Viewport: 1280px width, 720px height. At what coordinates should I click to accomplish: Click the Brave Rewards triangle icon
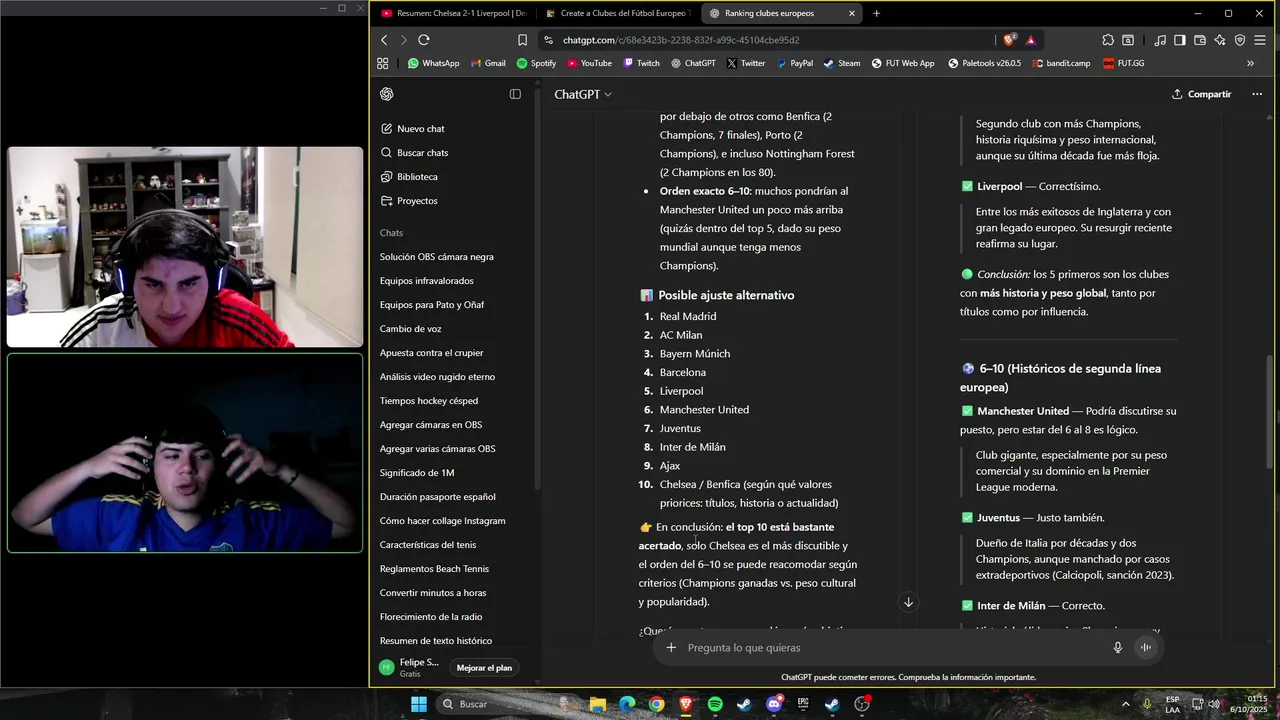point(1031,40)
